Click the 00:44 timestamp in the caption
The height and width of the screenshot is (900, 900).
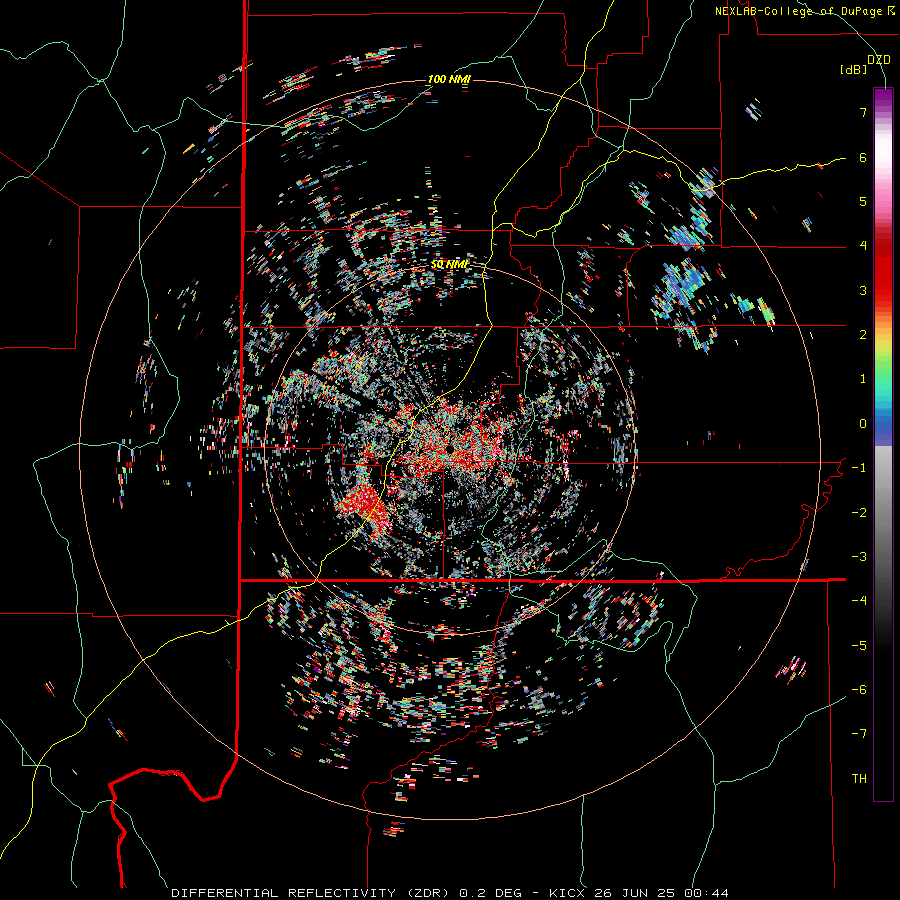(707, 893)
